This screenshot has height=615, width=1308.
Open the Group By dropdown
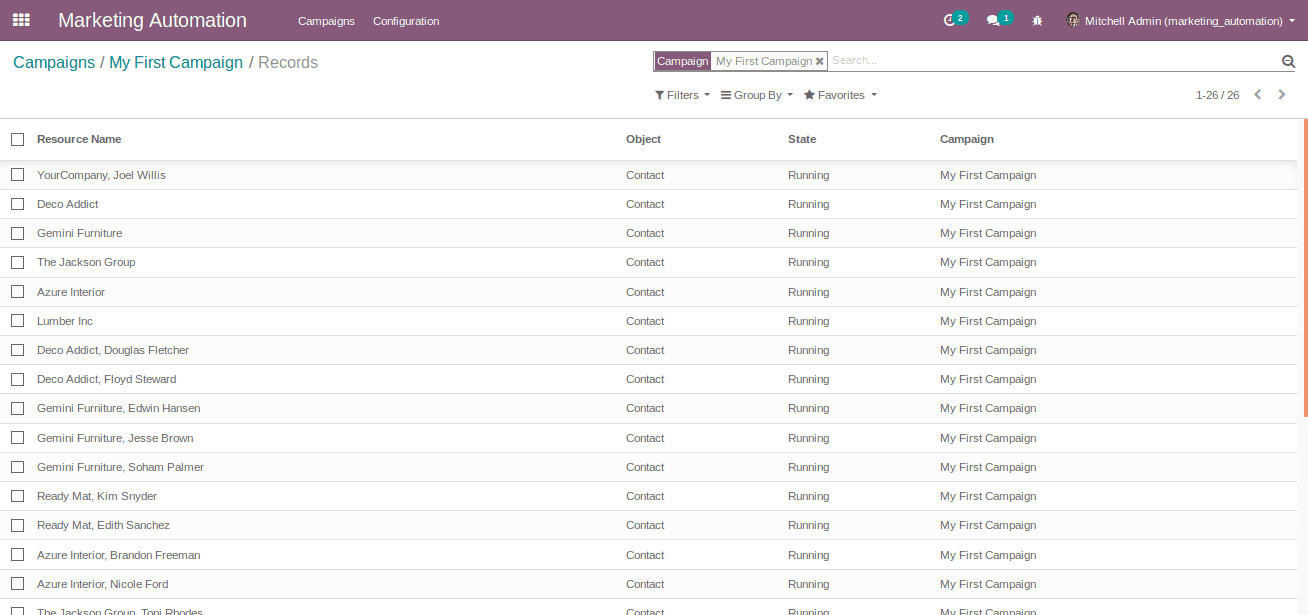coord(757,95)
